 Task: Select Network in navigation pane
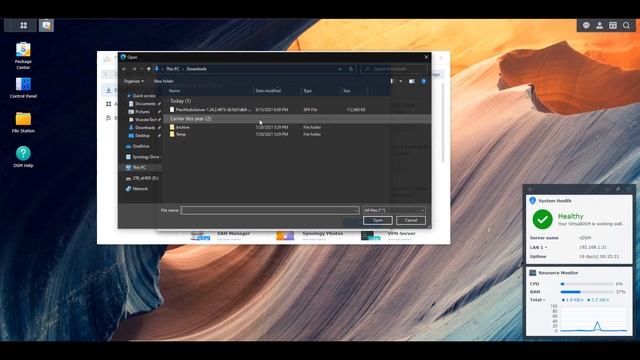coord(137,189)
